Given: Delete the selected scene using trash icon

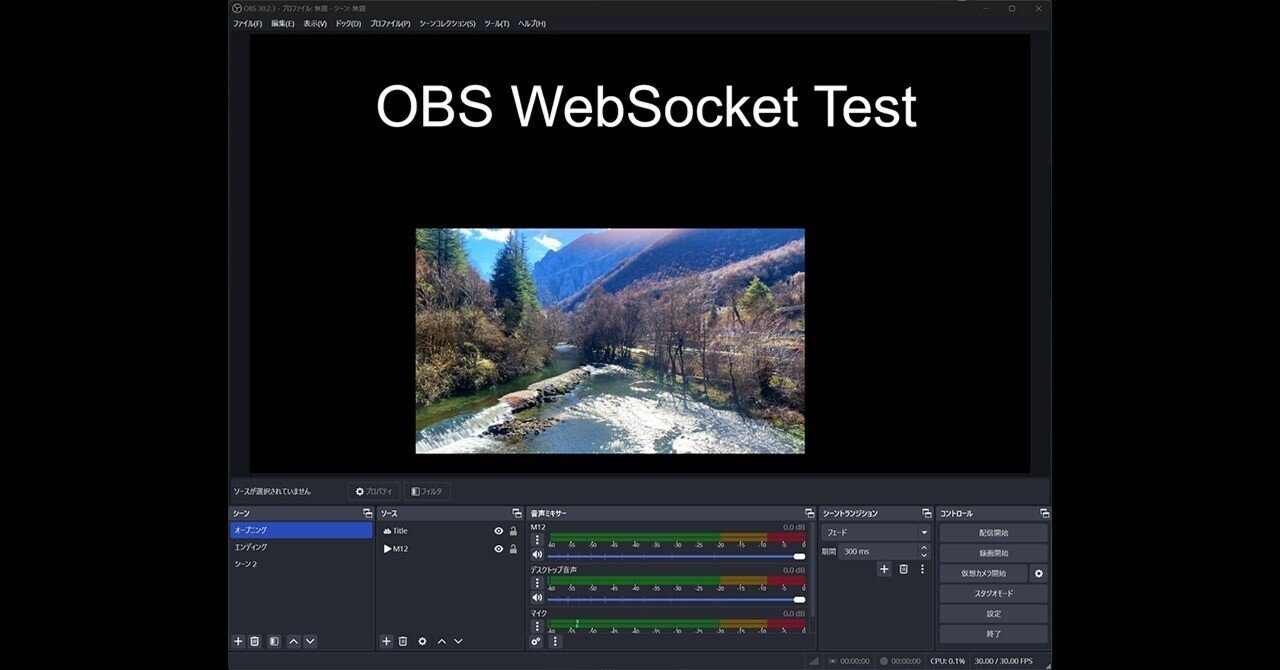Looking at the screenshot, I should 255,641.
